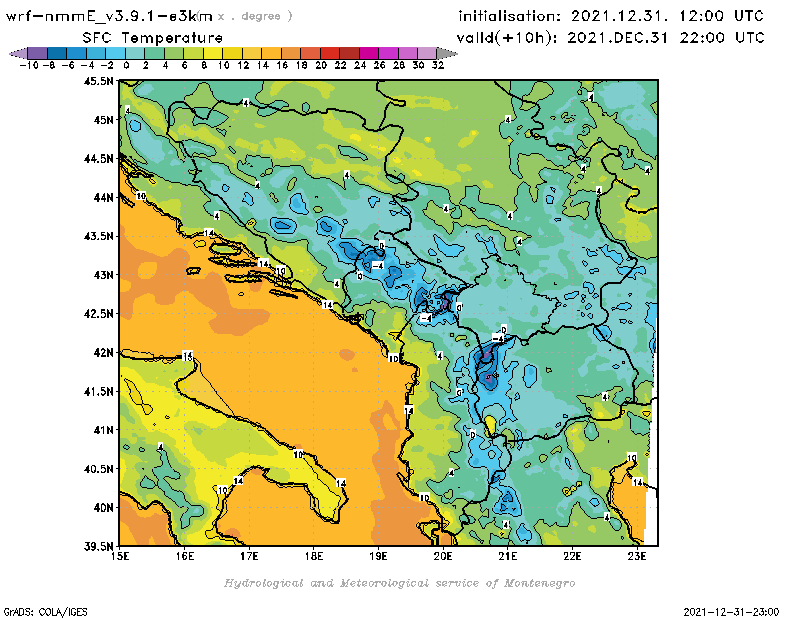
Task: Pick the legend swatch between 26 and 28
Action: point(388,53)
